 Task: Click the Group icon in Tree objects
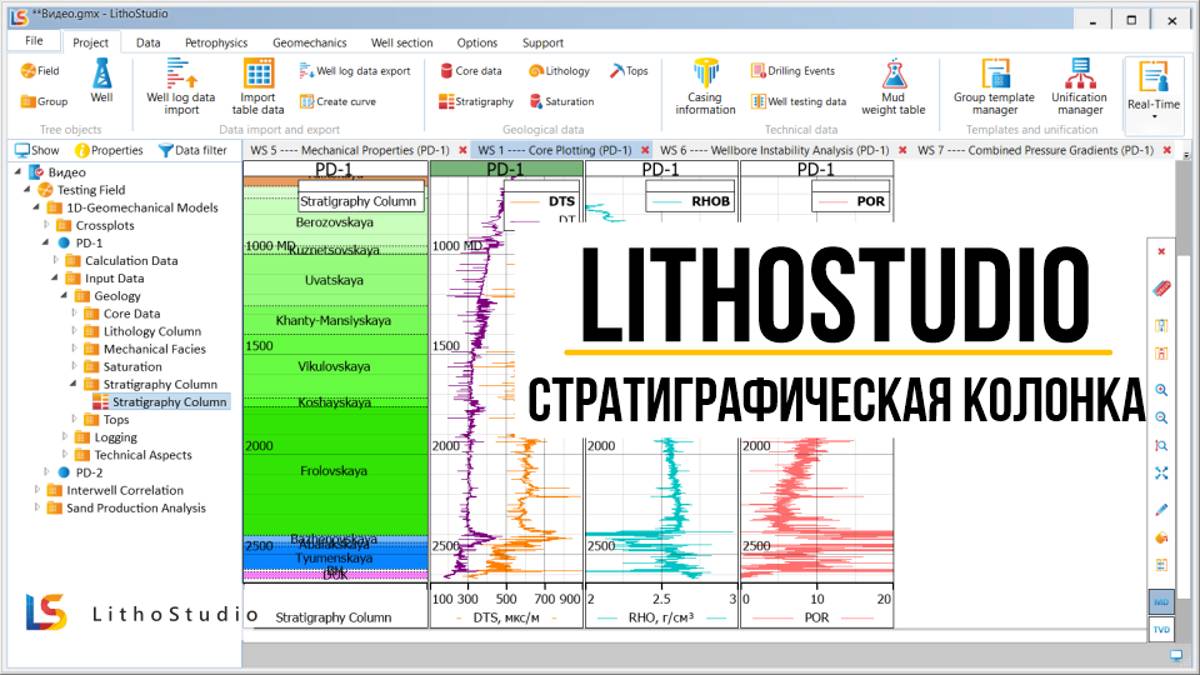click(44, 101)
